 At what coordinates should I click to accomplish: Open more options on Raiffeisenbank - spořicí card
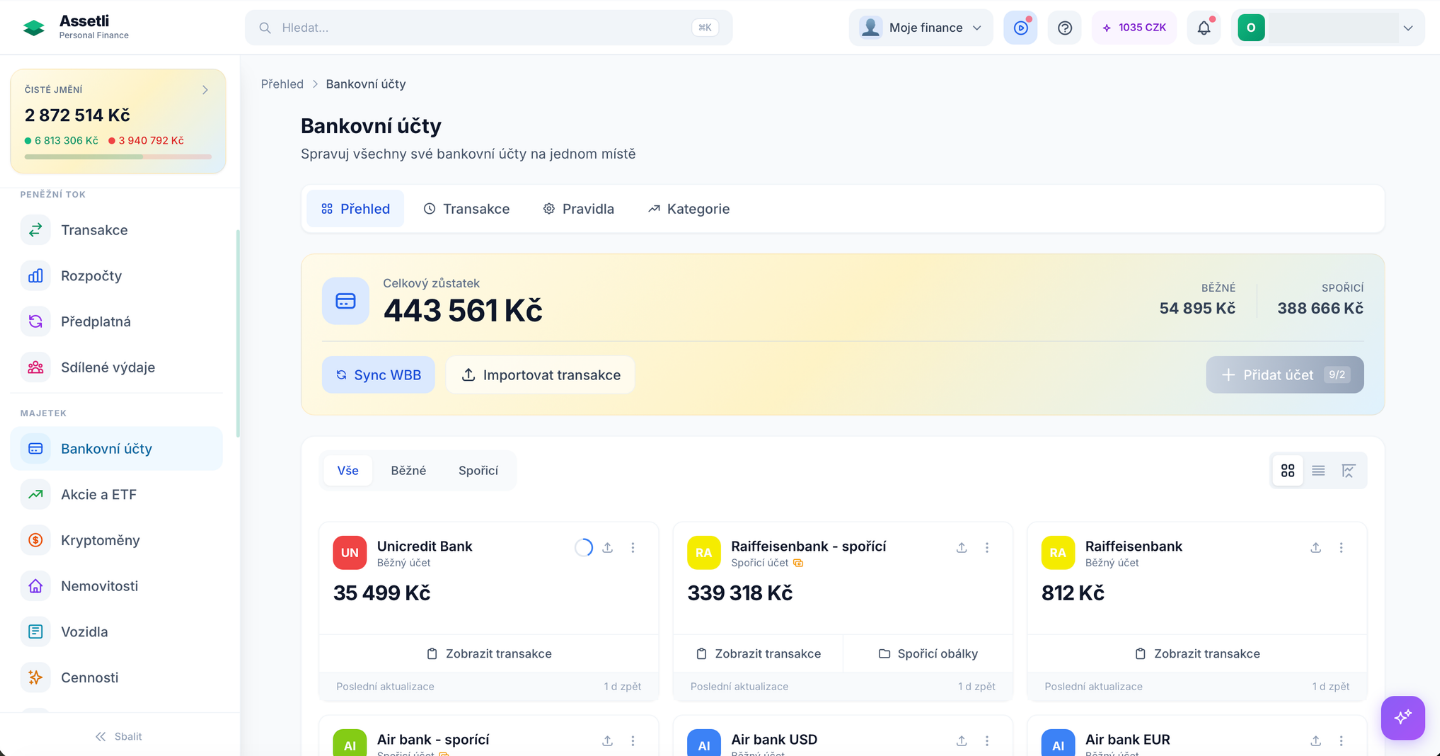point(987,548)
